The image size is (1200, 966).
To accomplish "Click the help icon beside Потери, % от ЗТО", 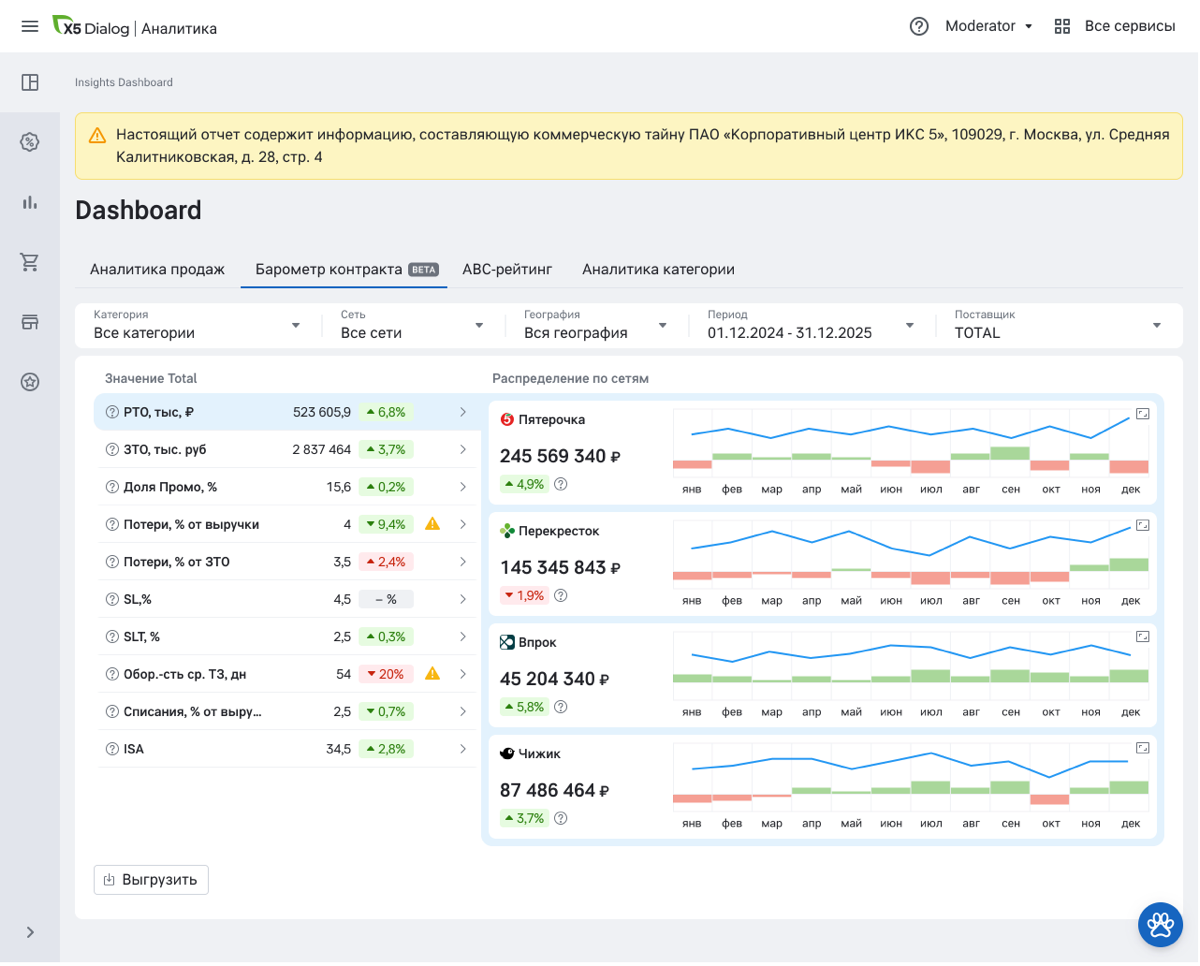I will pos(112,562).
